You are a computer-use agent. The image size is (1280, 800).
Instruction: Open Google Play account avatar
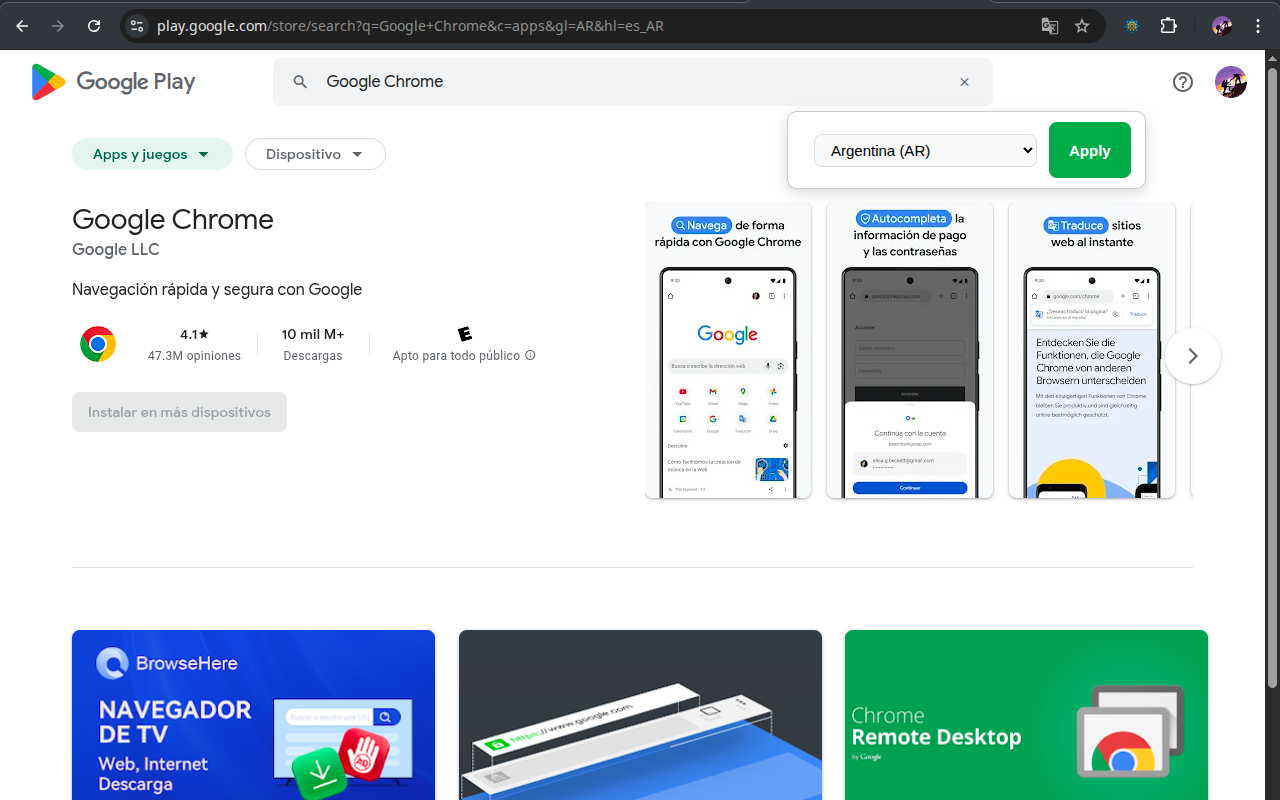coord(1231,82)
